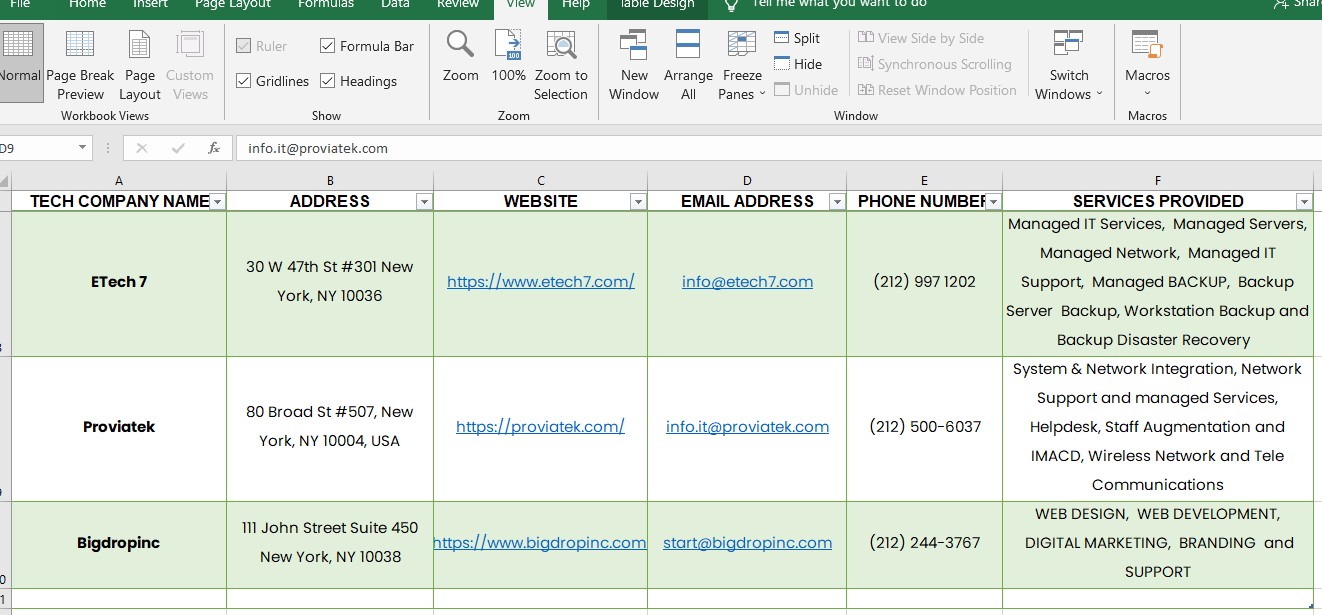Switch to Normal workbook view
Screen dimensions: 1322x615
pos(20,63)
